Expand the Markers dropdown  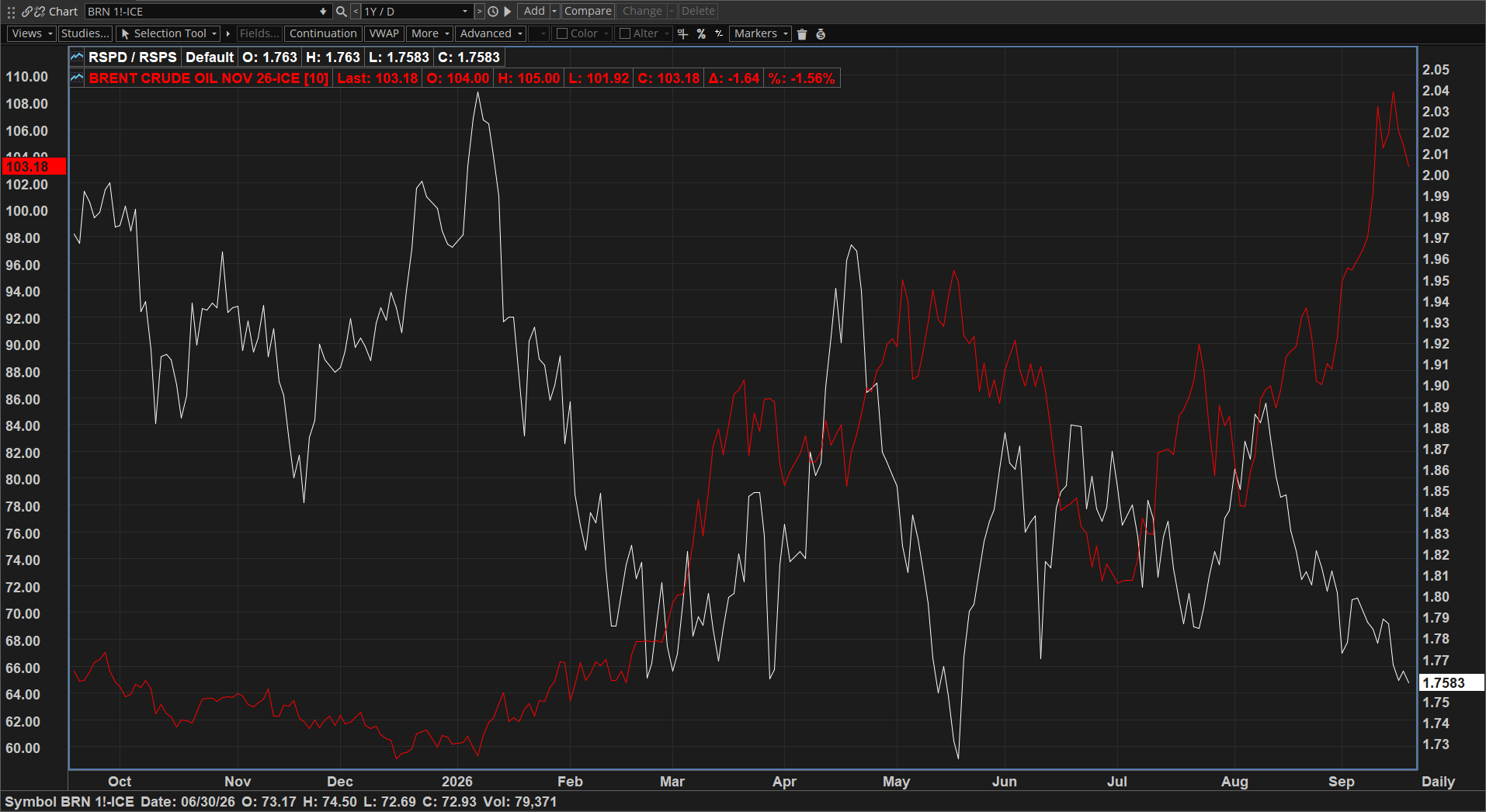[x=761, y=33]
